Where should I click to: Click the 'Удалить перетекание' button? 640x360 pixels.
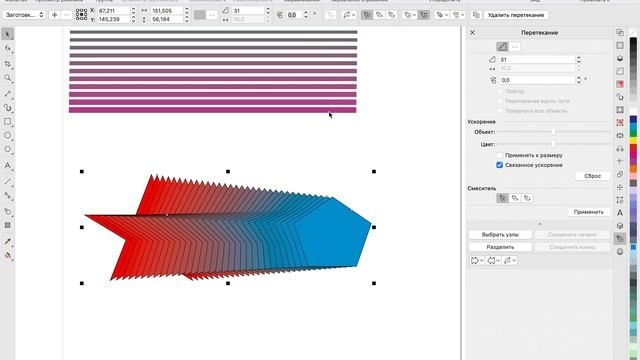click(x=516, y=15)
